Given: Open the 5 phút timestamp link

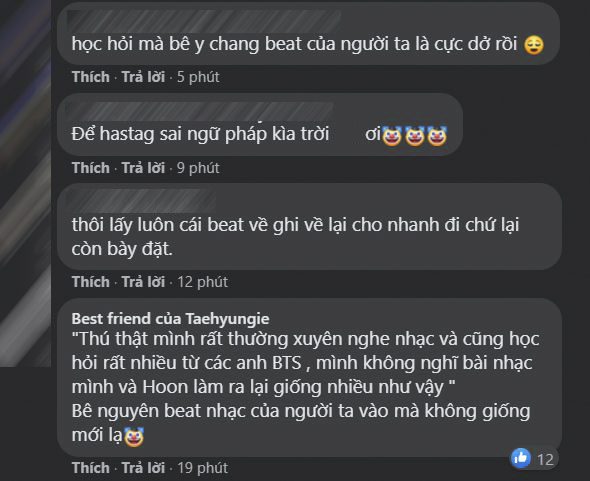Looking at the screenshot, I should point(198,77).
